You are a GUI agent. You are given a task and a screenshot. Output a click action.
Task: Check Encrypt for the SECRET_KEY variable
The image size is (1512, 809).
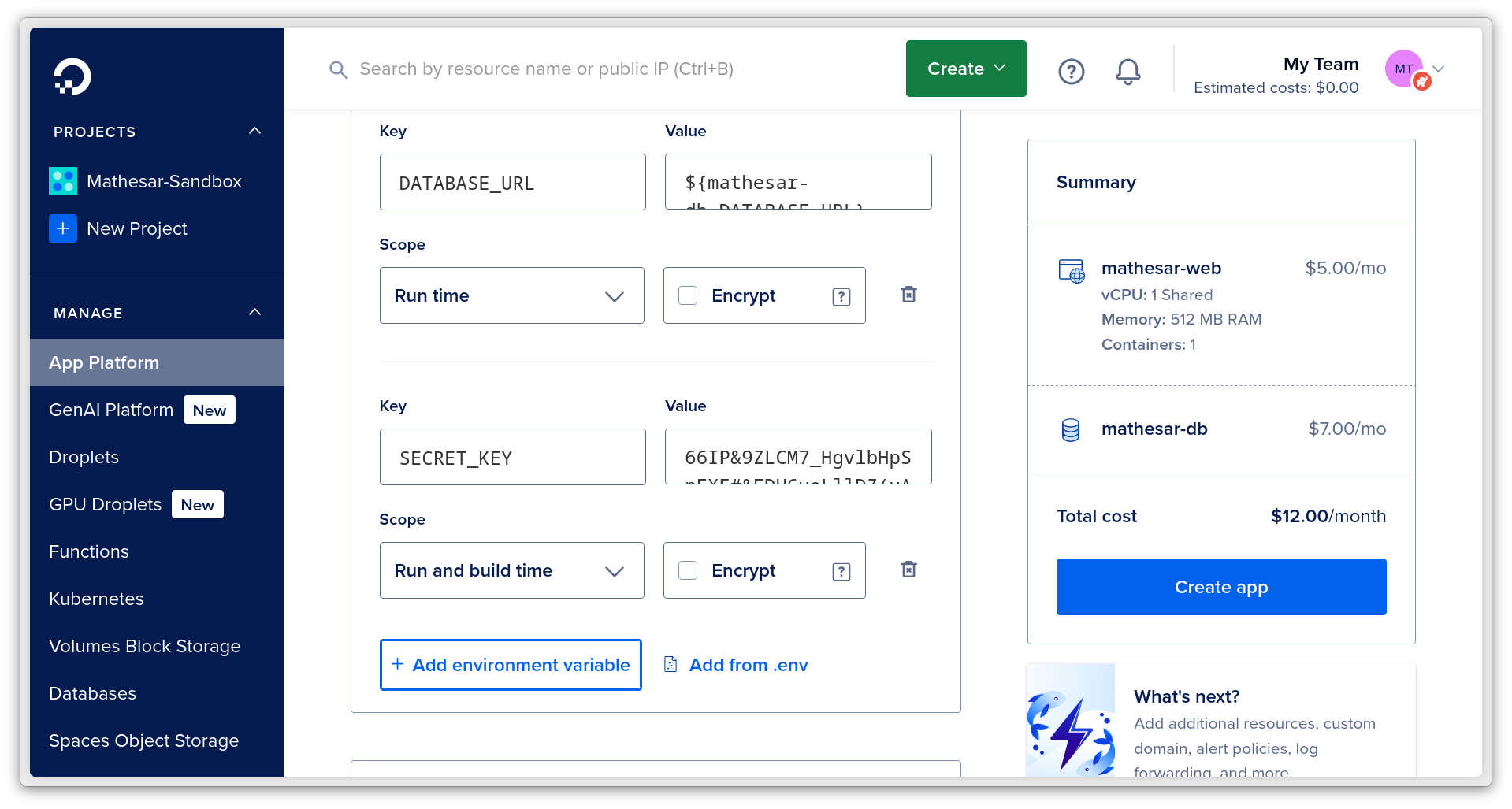[688, 570]
